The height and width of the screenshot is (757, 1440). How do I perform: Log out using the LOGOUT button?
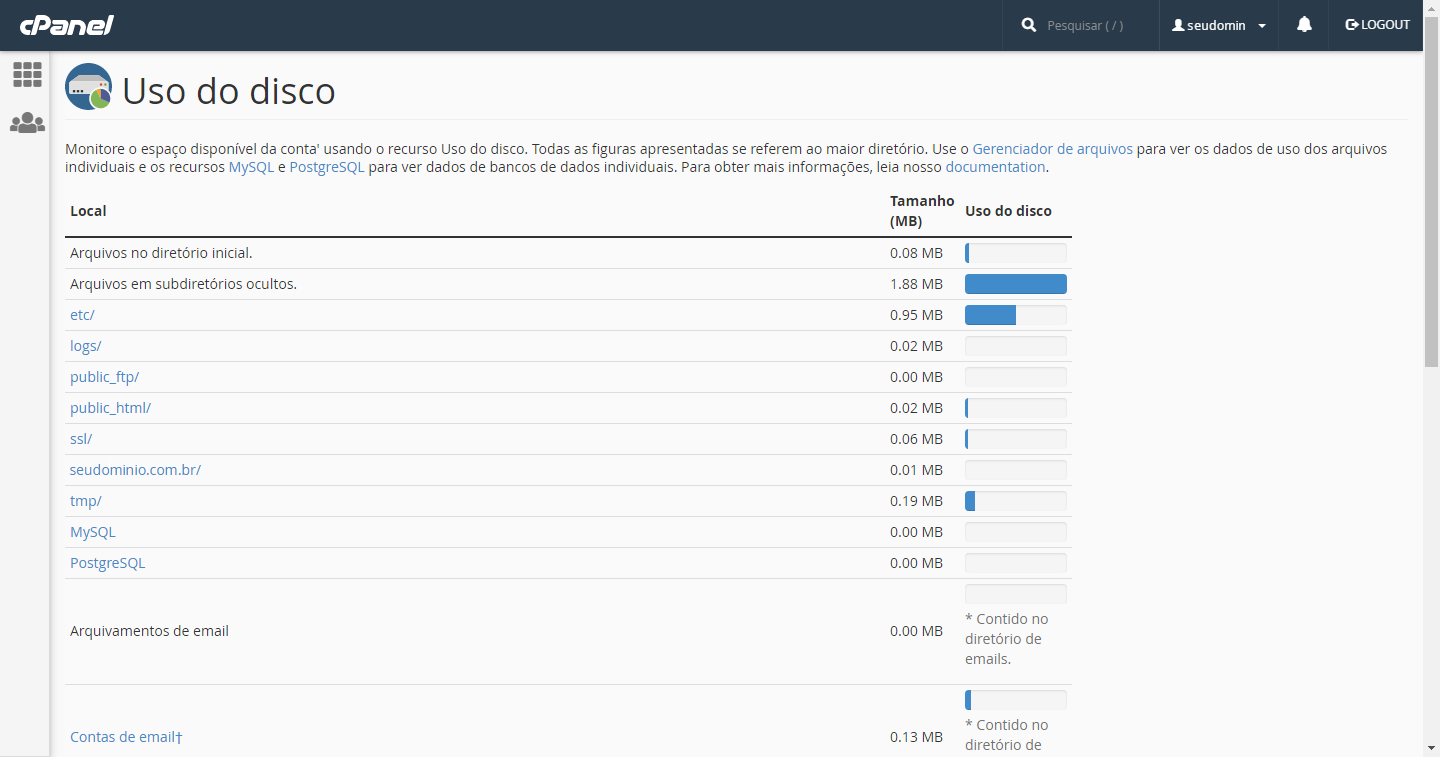tap(1377, 25)
